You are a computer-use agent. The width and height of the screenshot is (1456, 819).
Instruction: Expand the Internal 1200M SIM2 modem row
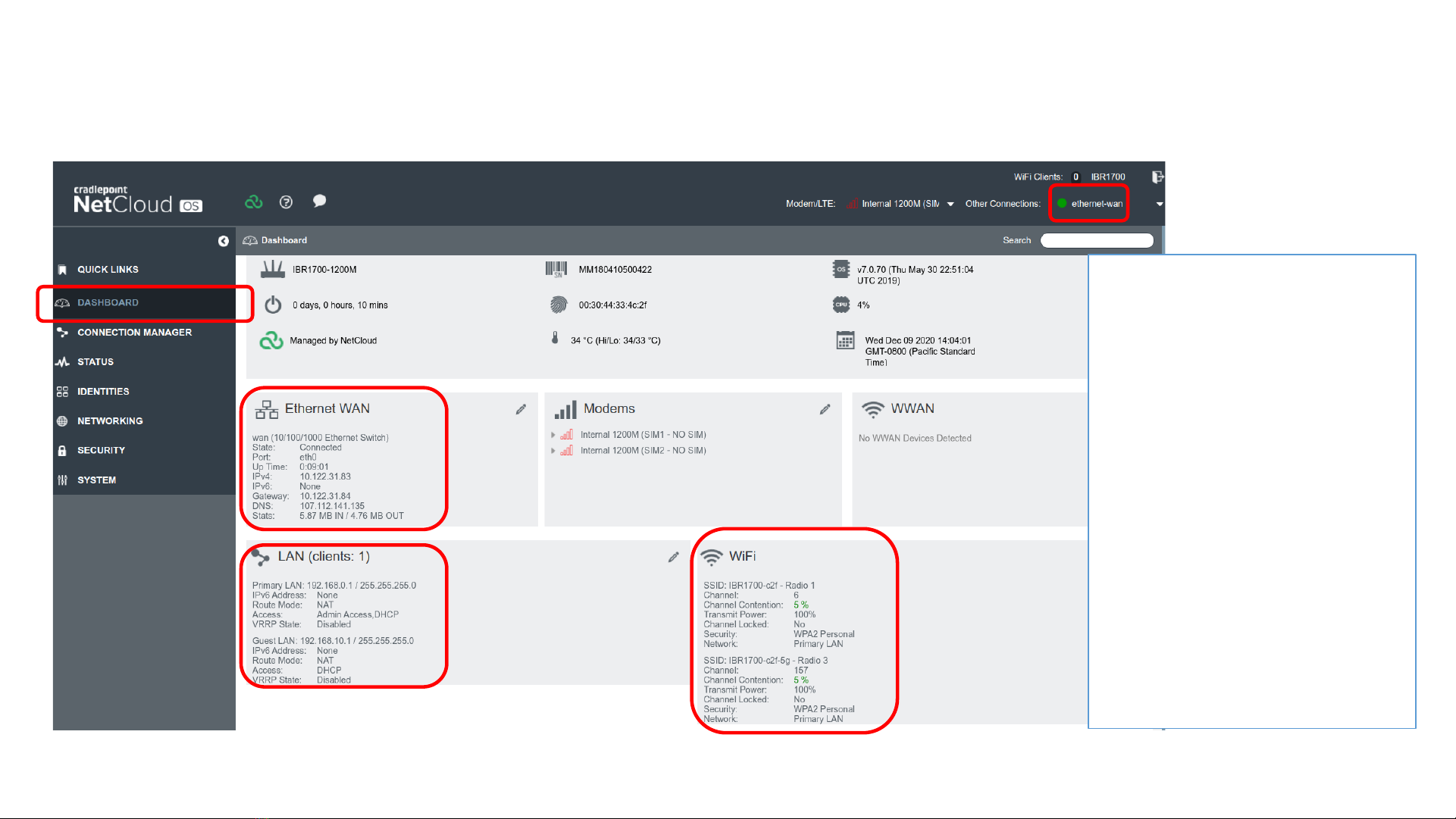[553, 451]
